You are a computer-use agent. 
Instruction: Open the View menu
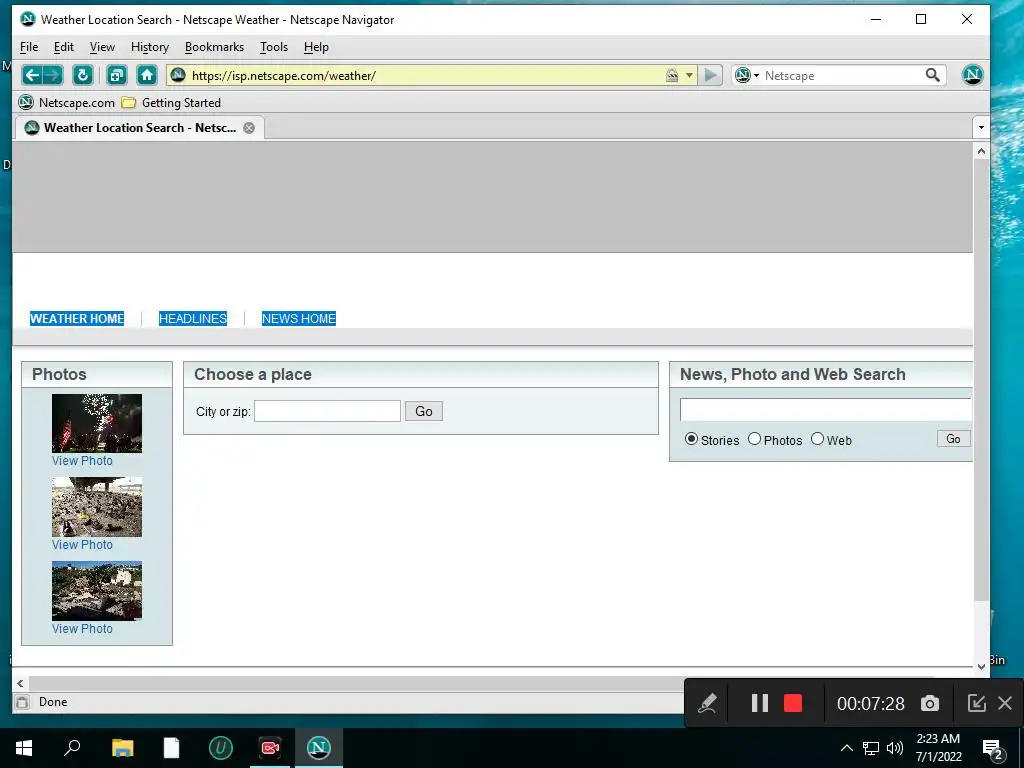click(102, 47)
